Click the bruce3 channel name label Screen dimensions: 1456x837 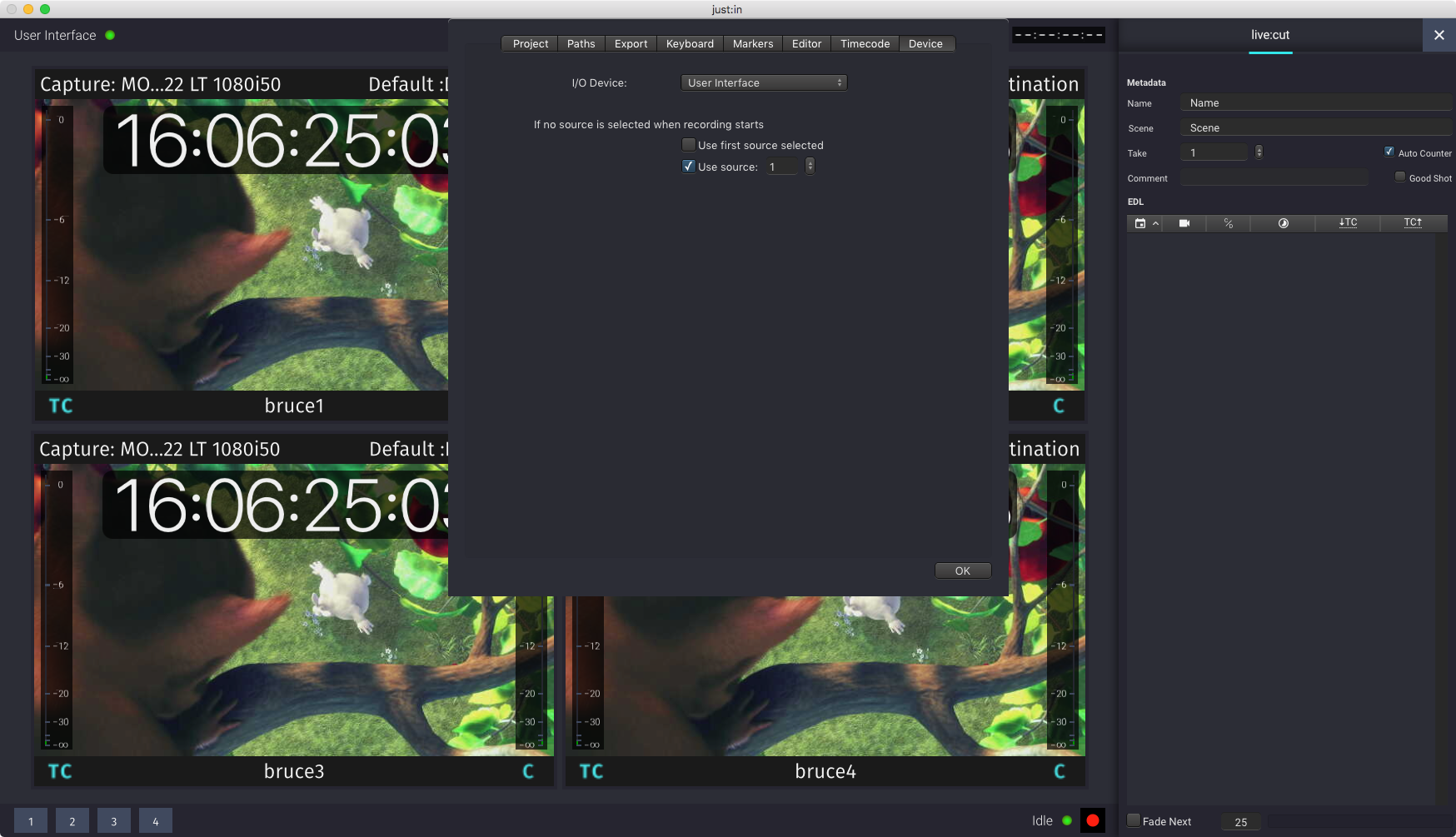click(x=294, y=771)
